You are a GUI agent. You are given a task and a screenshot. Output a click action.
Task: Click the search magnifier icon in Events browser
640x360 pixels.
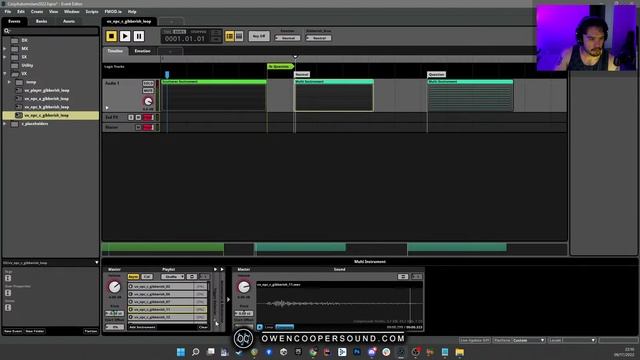(x=7, y=31)
